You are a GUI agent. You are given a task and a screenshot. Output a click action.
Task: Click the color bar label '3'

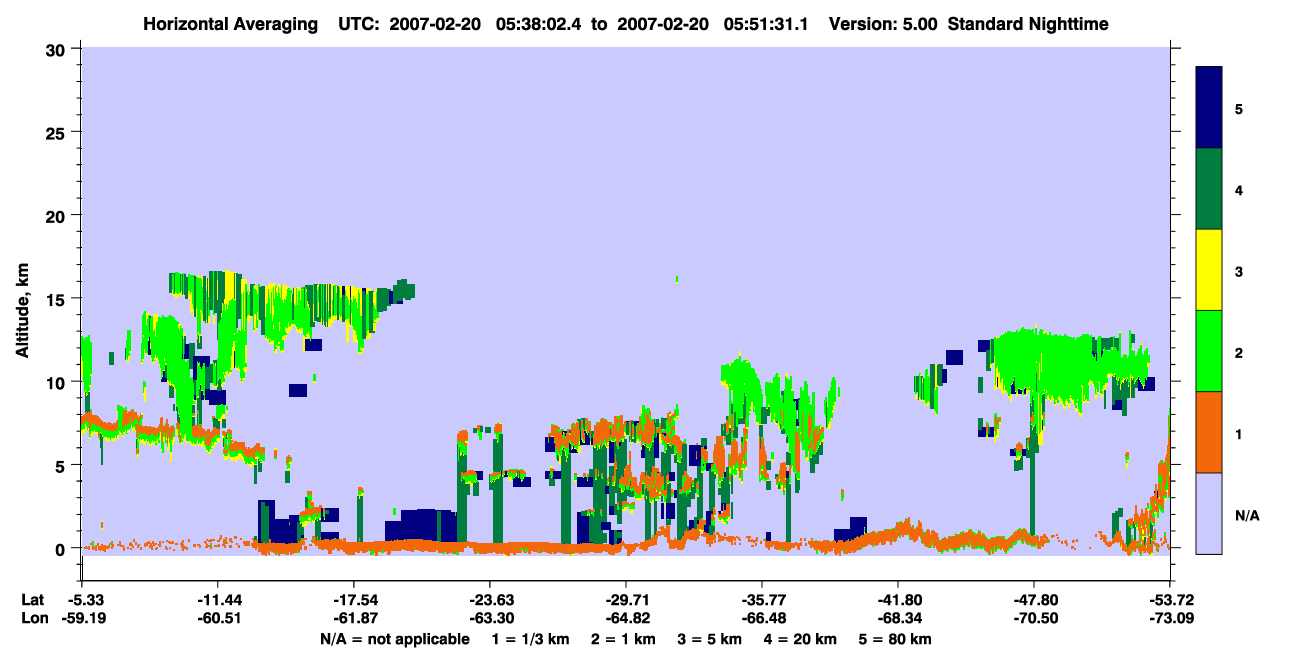(x=1239, y=271)
